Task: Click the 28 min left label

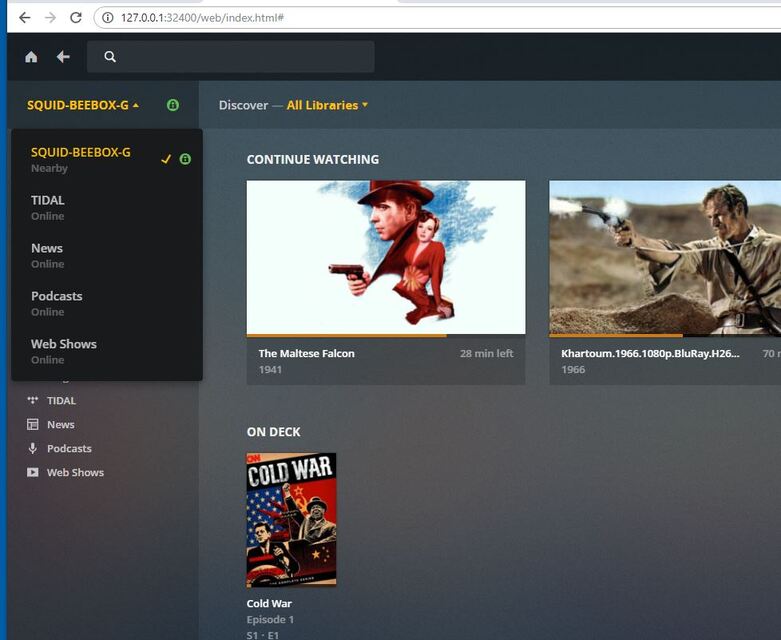Action: point(487,353)
